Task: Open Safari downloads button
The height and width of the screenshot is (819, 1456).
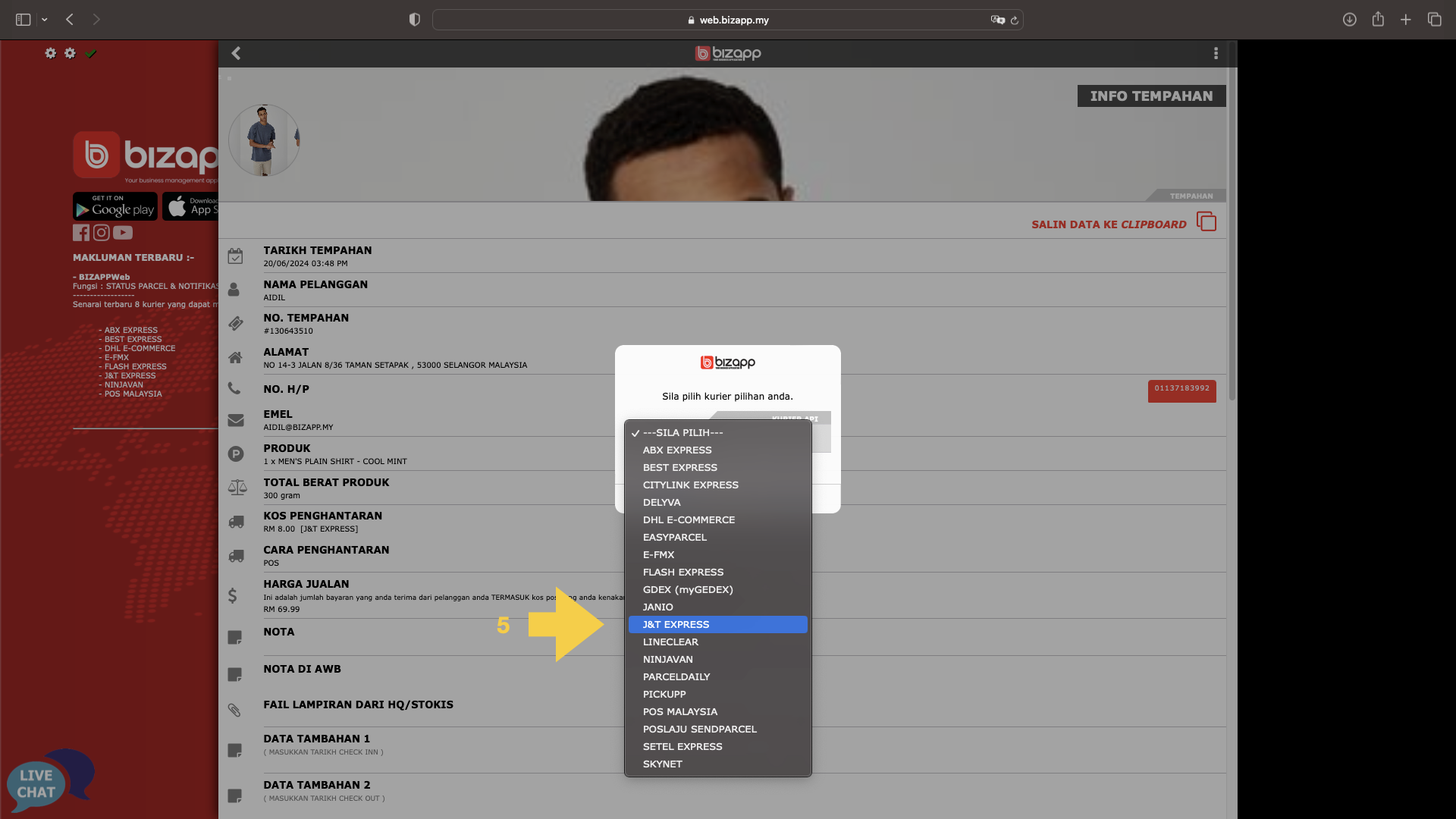Action: (1349, 20)
